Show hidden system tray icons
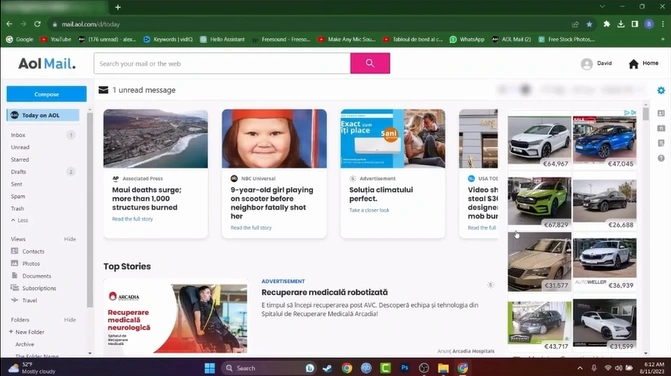Viewport: 671px width, 376px height. point(580,368)
